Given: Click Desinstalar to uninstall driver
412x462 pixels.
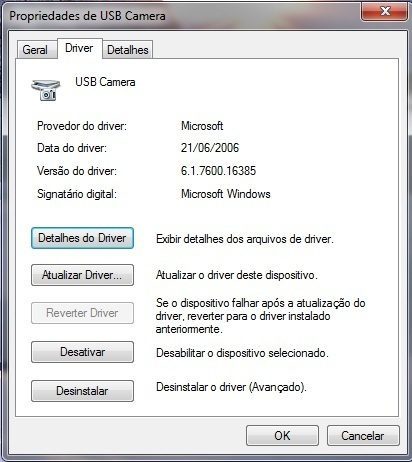Looking at the screenshot, I should coord(82,391).
